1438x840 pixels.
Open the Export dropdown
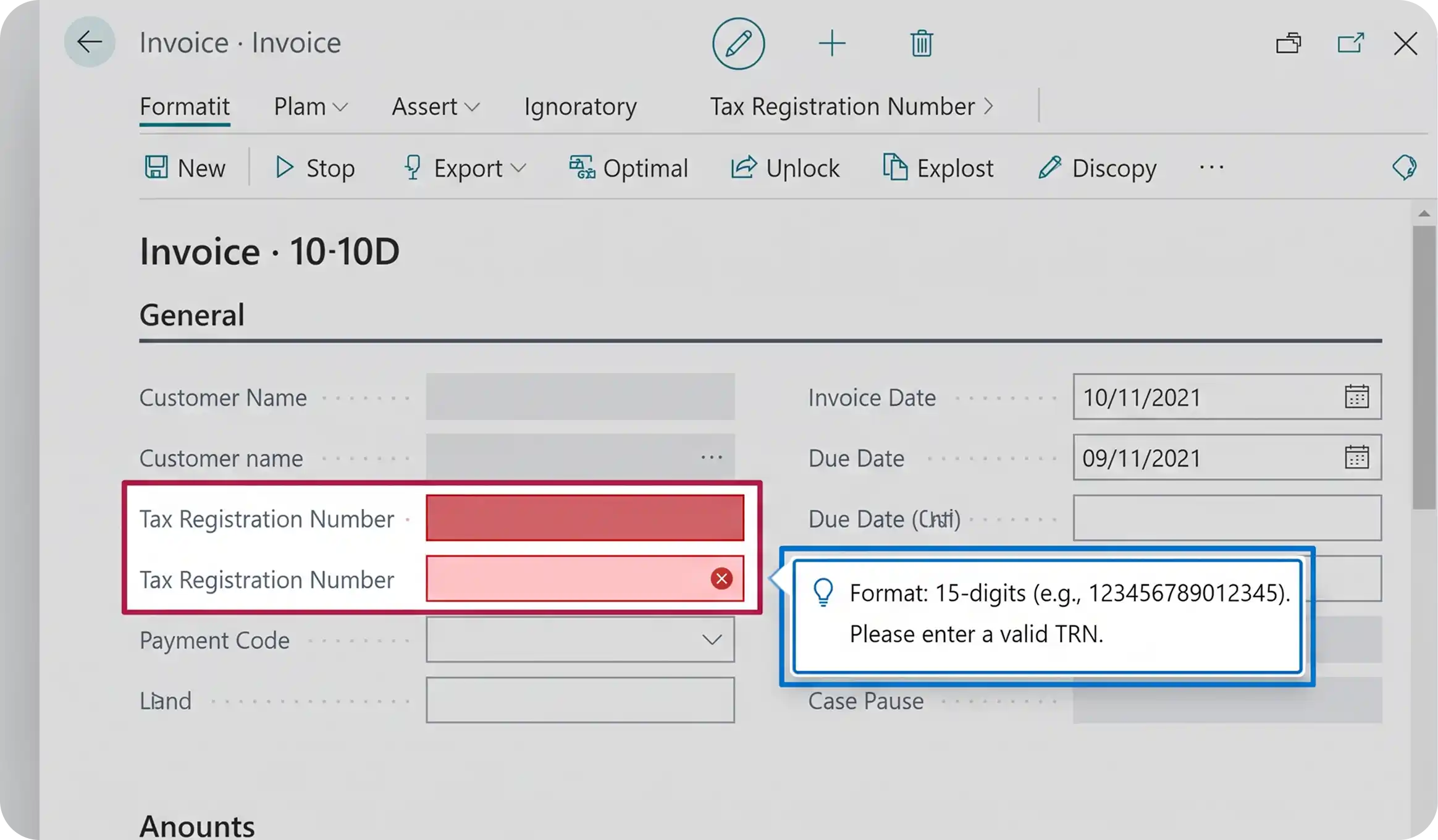465,168
